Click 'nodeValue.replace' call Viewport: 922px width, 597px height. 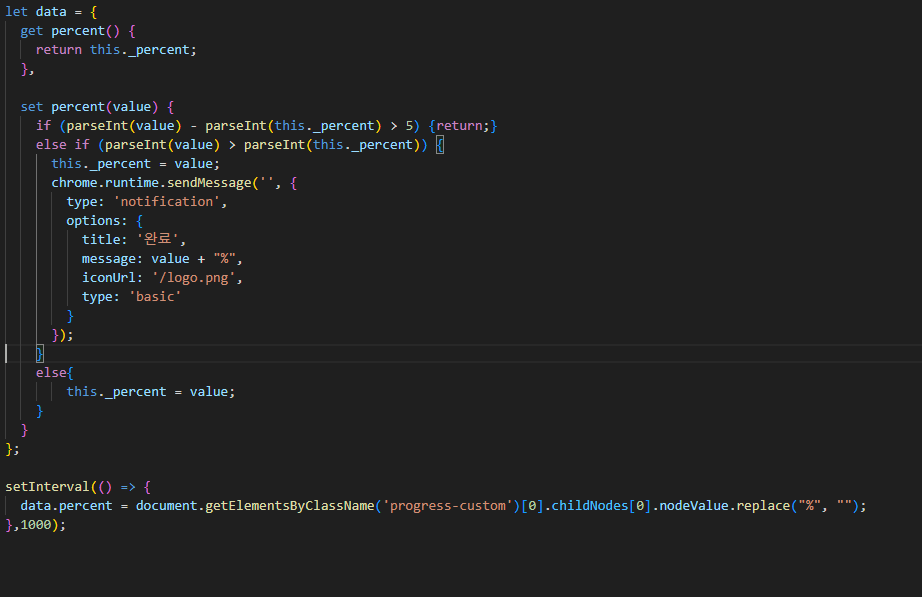coord(724,506)
